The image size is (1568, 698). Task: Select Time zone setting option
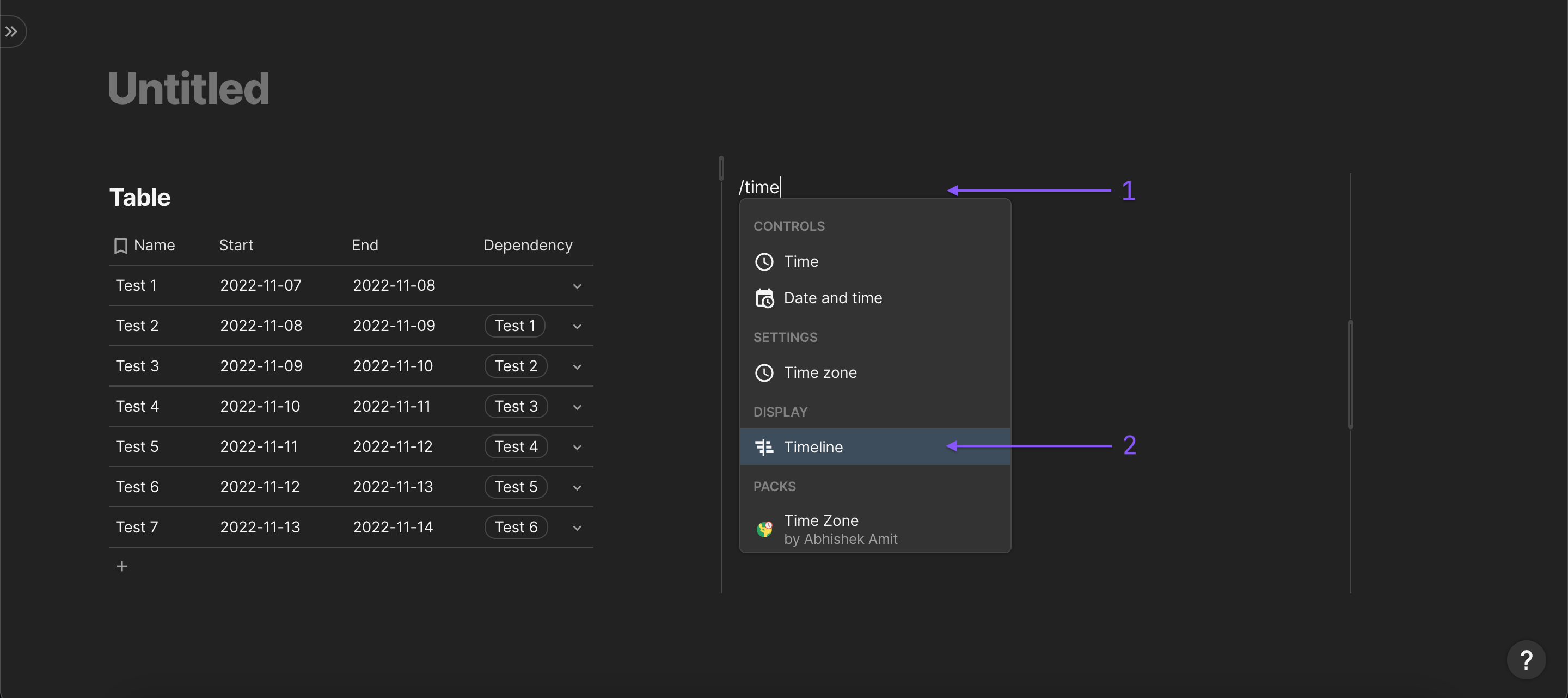click(819, 372)
